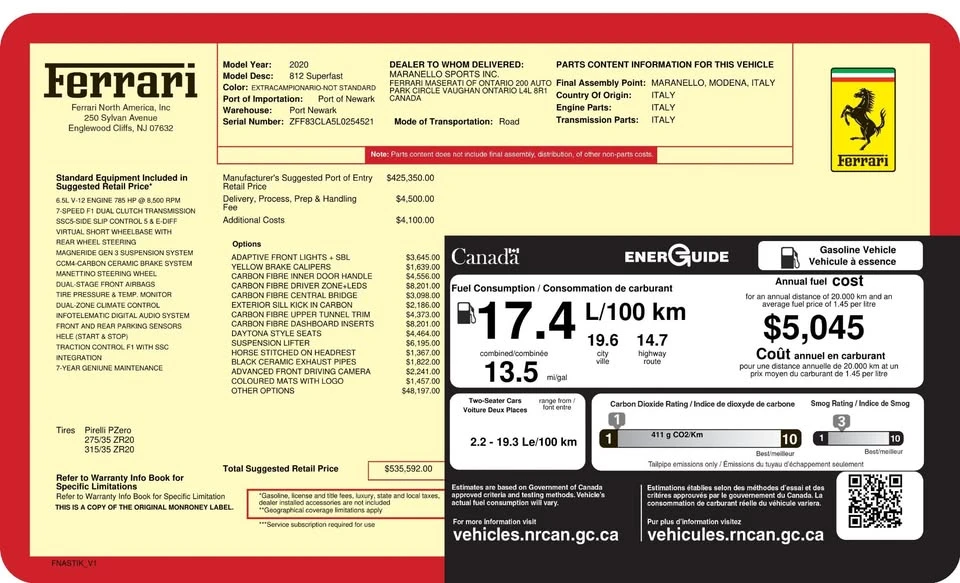Click the Smog Rating bar
Image resolution: width=960 pixels, height=583 pixels.
pyautogui.click(x=858, y=438)
